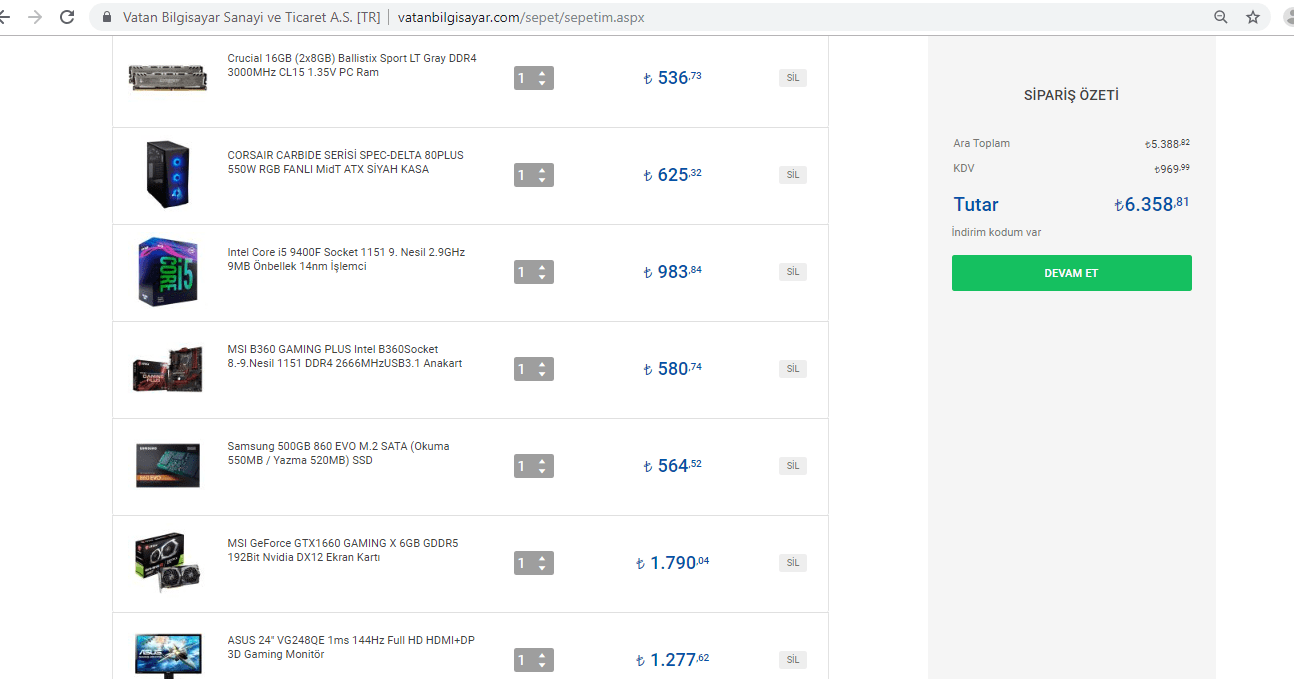Adjust quantity stepper for Samsung 860 EVO

click(x=533, y=466)
